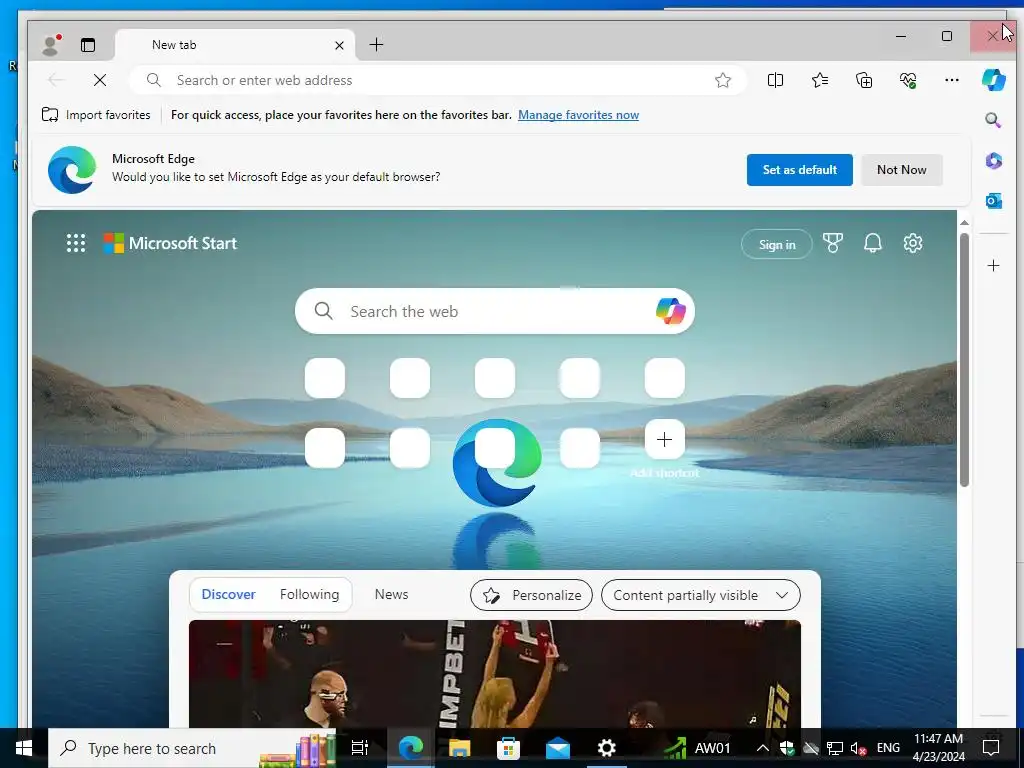Viewport: 1024px width, 768px height.
Task: Click the muted volume tray icon
Action: [x=858, y=748]
